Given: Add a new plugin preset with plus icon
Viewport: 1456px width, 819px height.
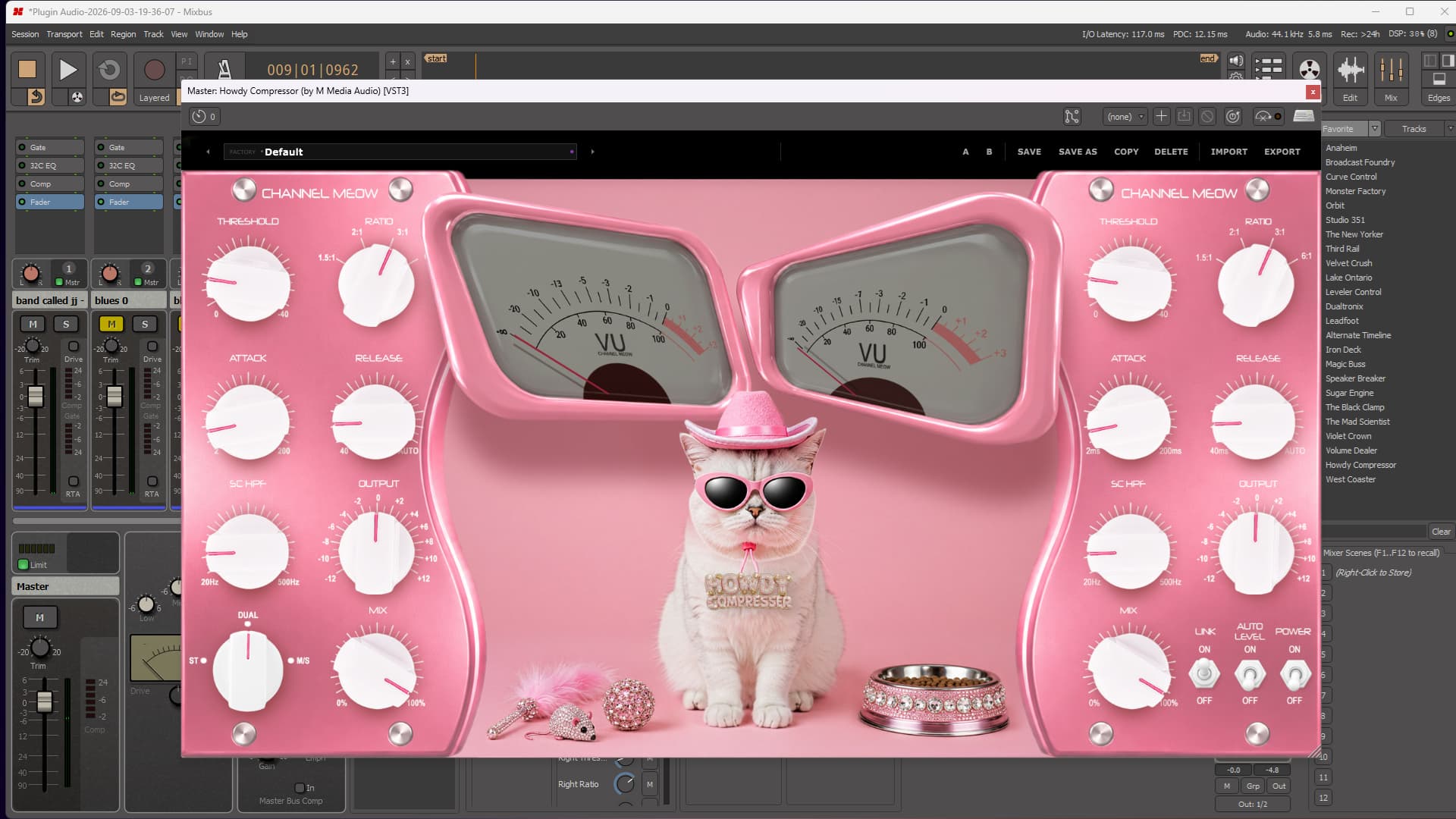Looking at the screenshot, I should pos(1161,116).
